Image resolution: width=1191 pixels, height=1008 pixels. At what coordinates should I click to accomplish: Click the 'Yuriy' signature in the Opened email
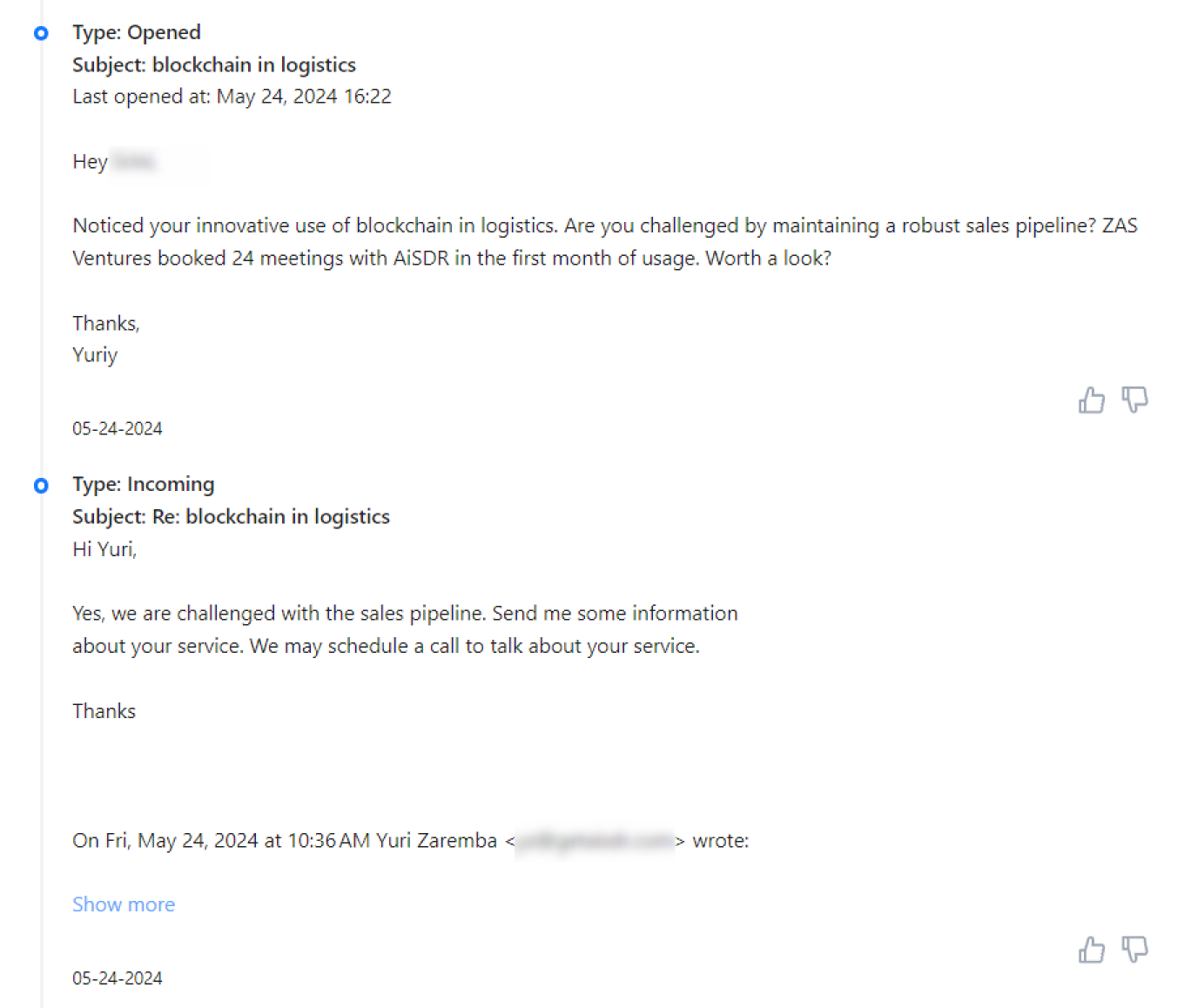click(x=95, y=355)
